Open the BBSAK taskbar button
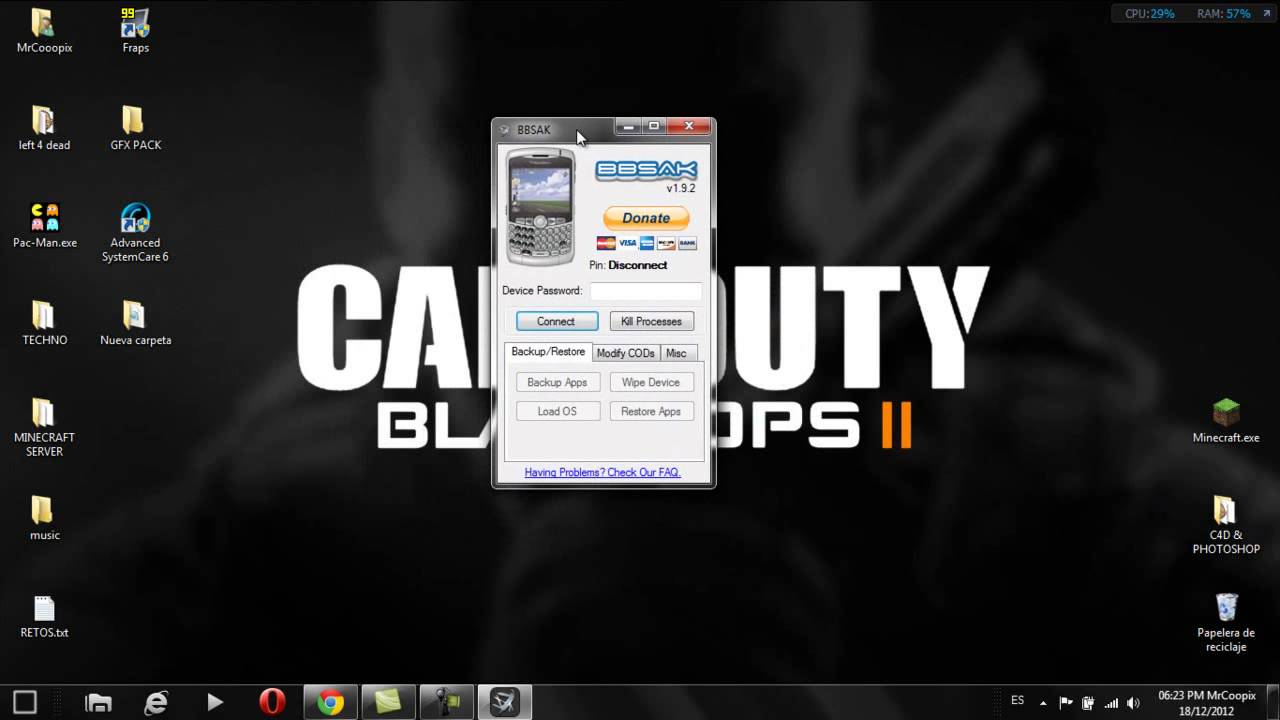The height and width of the screenshot is (720, 1280). 505,702
